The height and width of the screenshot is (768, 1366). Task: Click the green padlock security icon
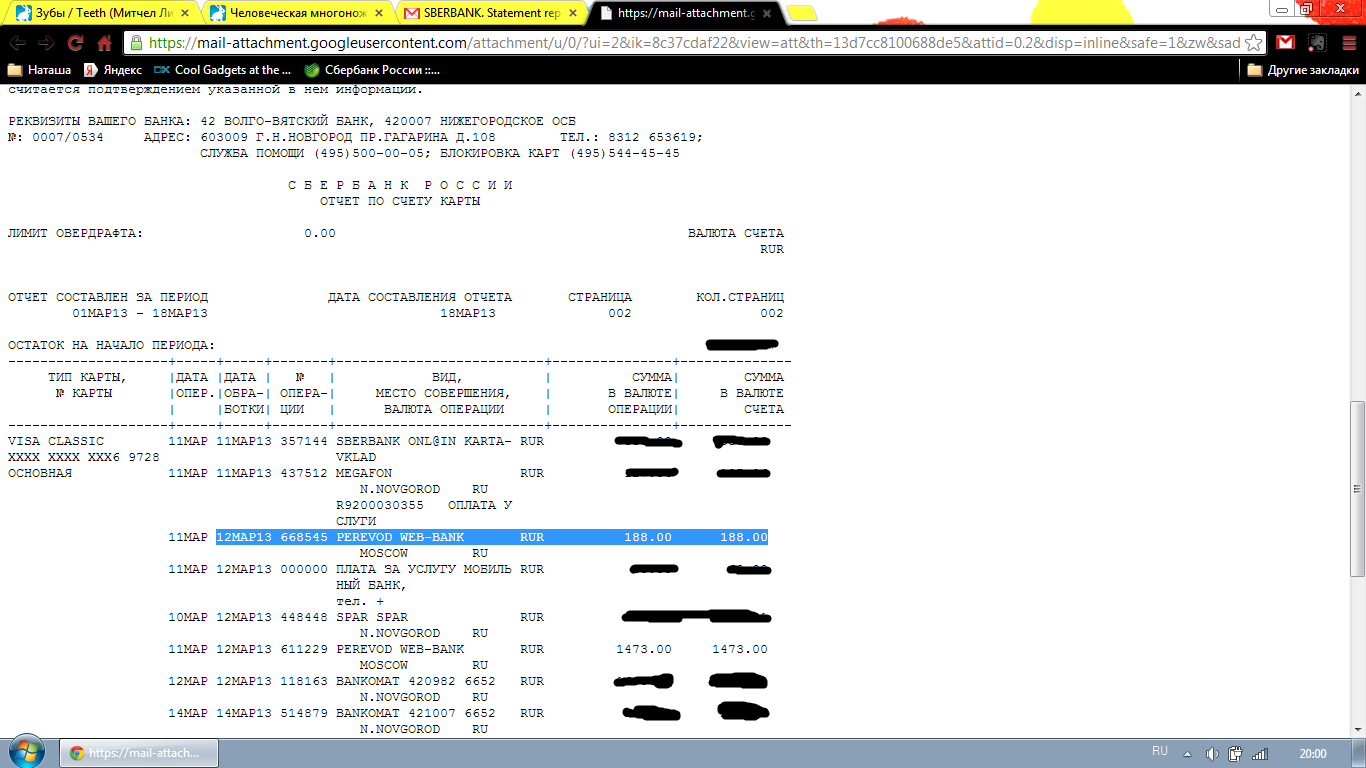[x=137, y=43]
